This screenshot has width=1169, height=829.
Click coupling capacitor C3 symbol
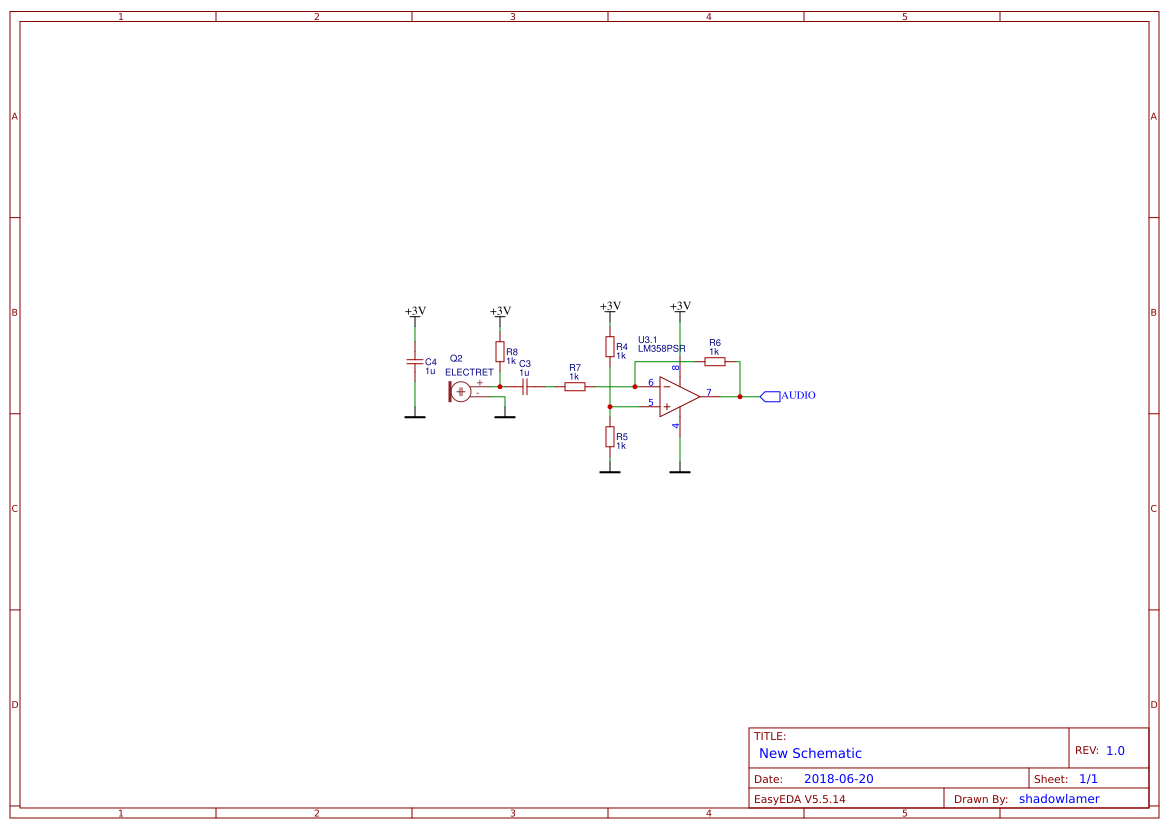click(x=524, y=385)
